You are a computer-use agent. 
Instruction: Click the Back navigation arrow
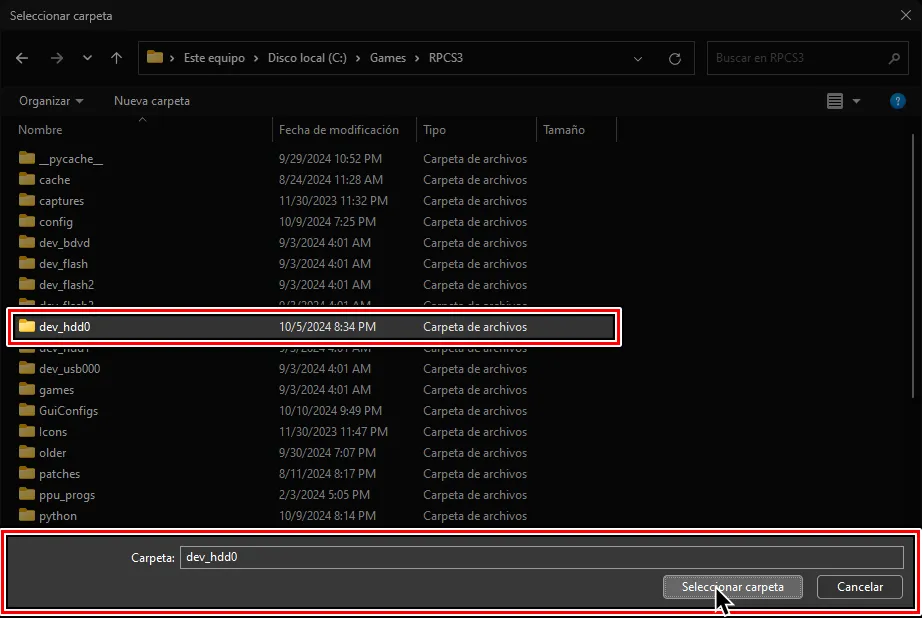click(x=23, y=58)
